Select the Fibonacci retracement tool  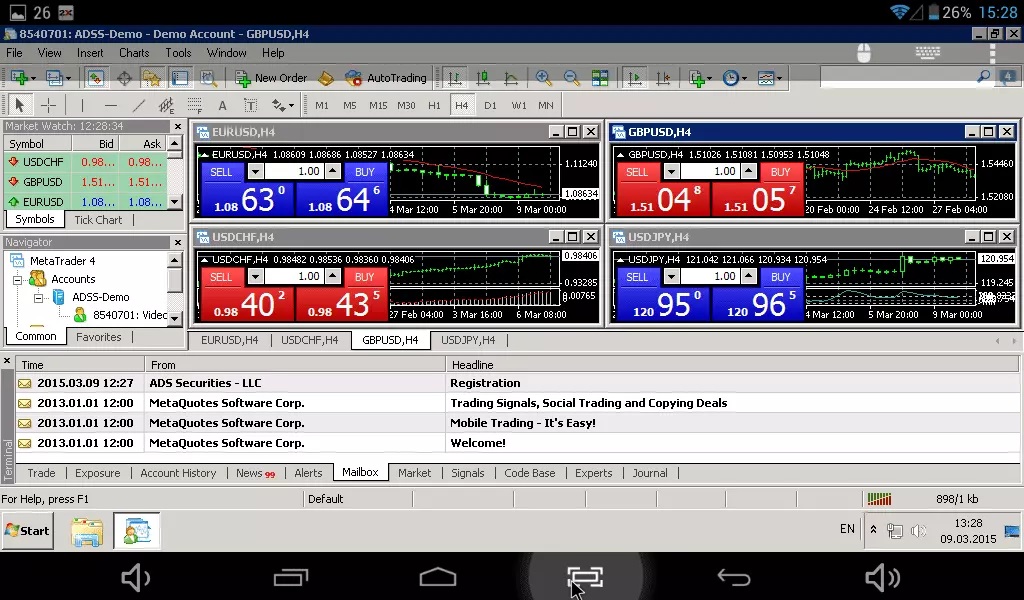[x=194, y=105]
